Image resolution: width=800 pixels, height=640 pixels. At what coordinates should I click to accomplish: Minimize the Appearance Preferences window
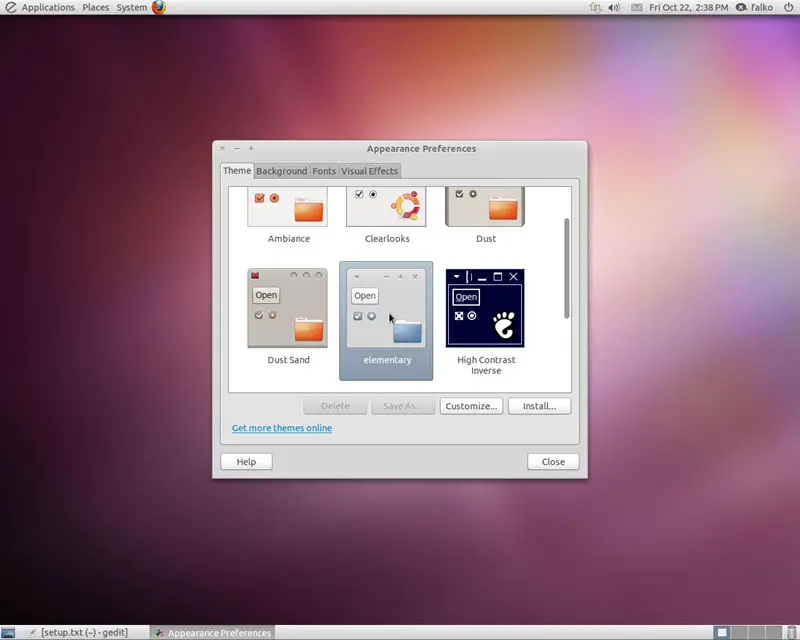pos(237,149)
